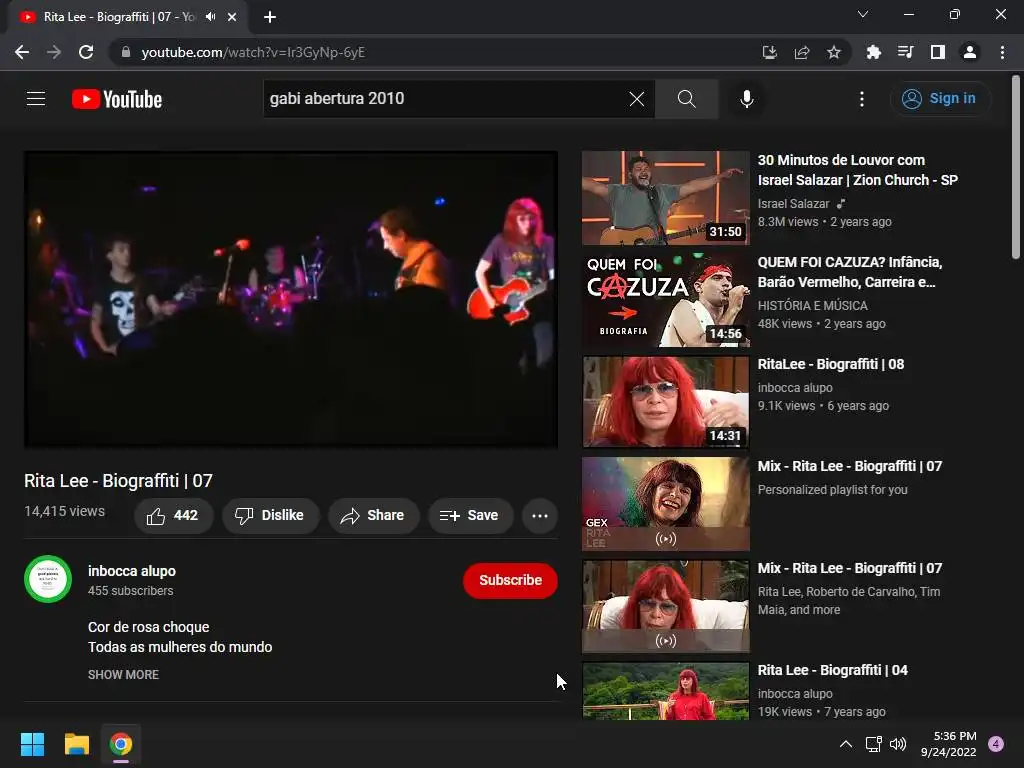Open HISTÓRIA E MÚSICA channel name

(x=812, y=306)
